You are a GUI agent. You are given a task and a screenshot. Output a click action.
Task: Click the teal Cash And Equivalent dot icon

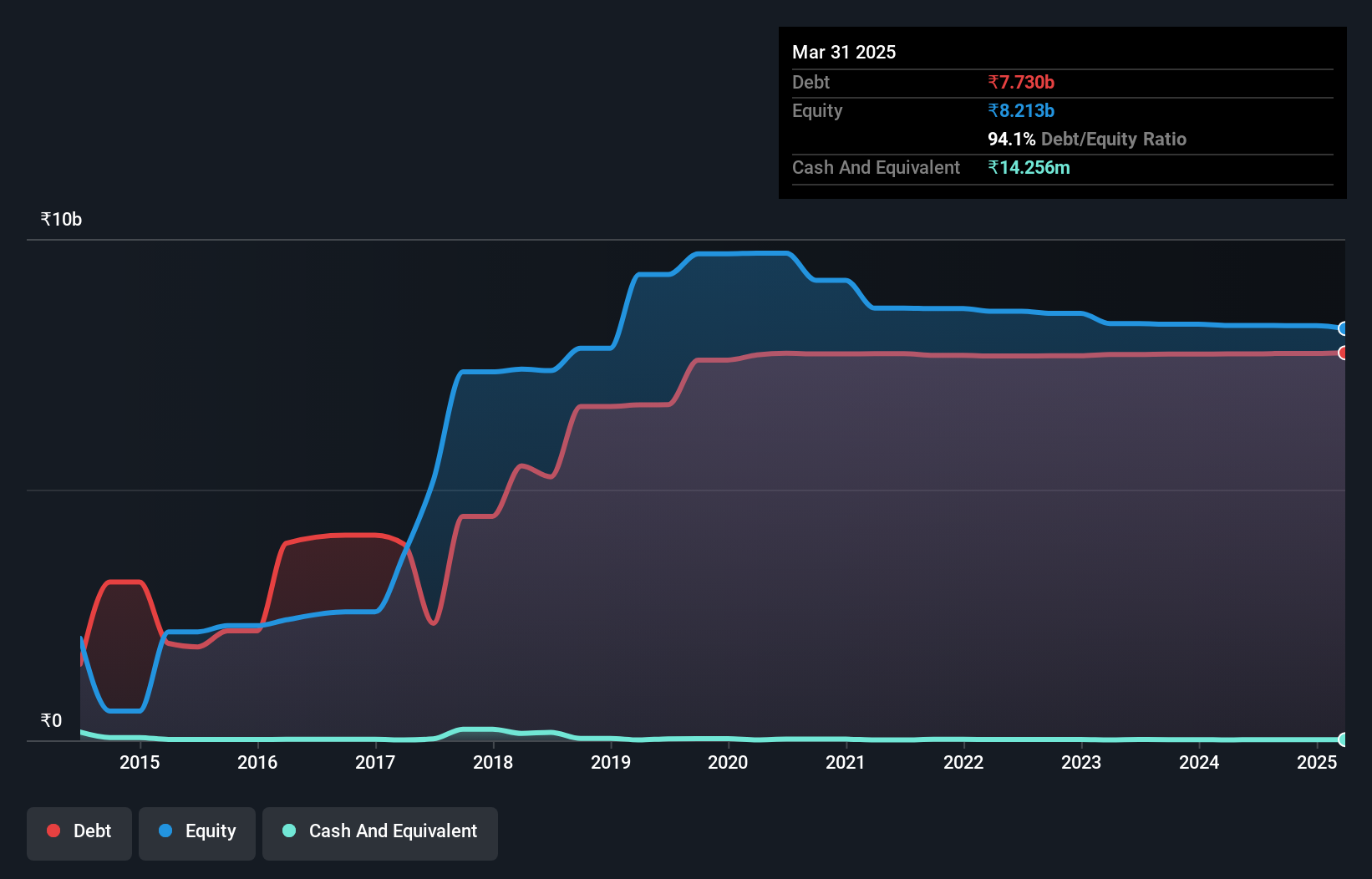287,831
